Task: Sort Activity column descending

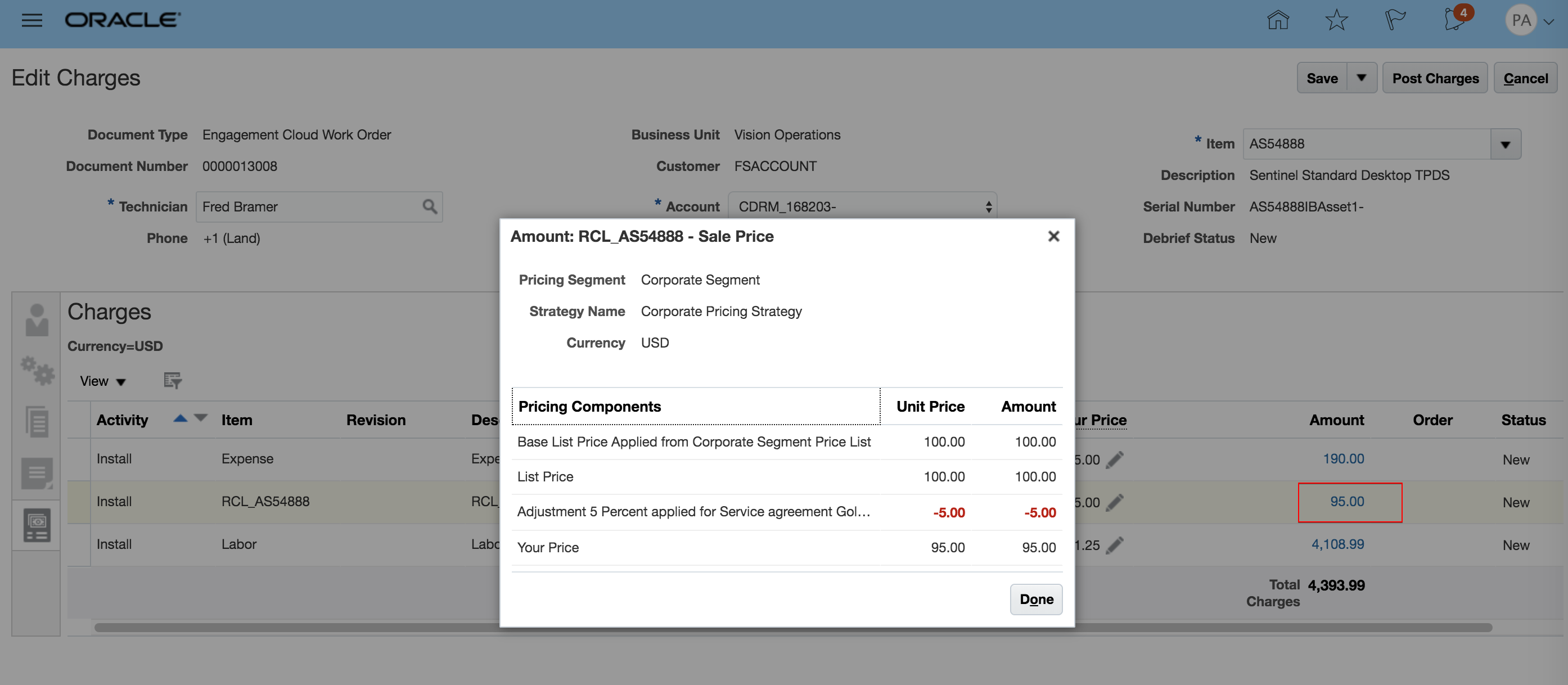Action: (x=201, y=418)
